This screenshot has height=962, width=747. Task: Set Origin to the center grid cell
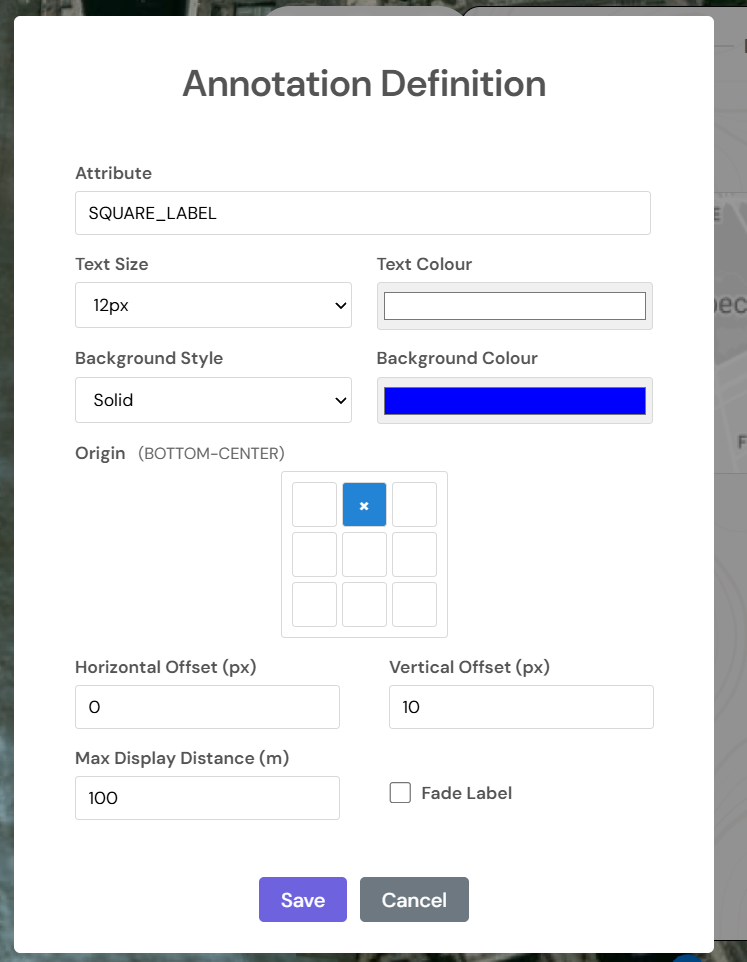pyautogui.click(x=364, y=555)
